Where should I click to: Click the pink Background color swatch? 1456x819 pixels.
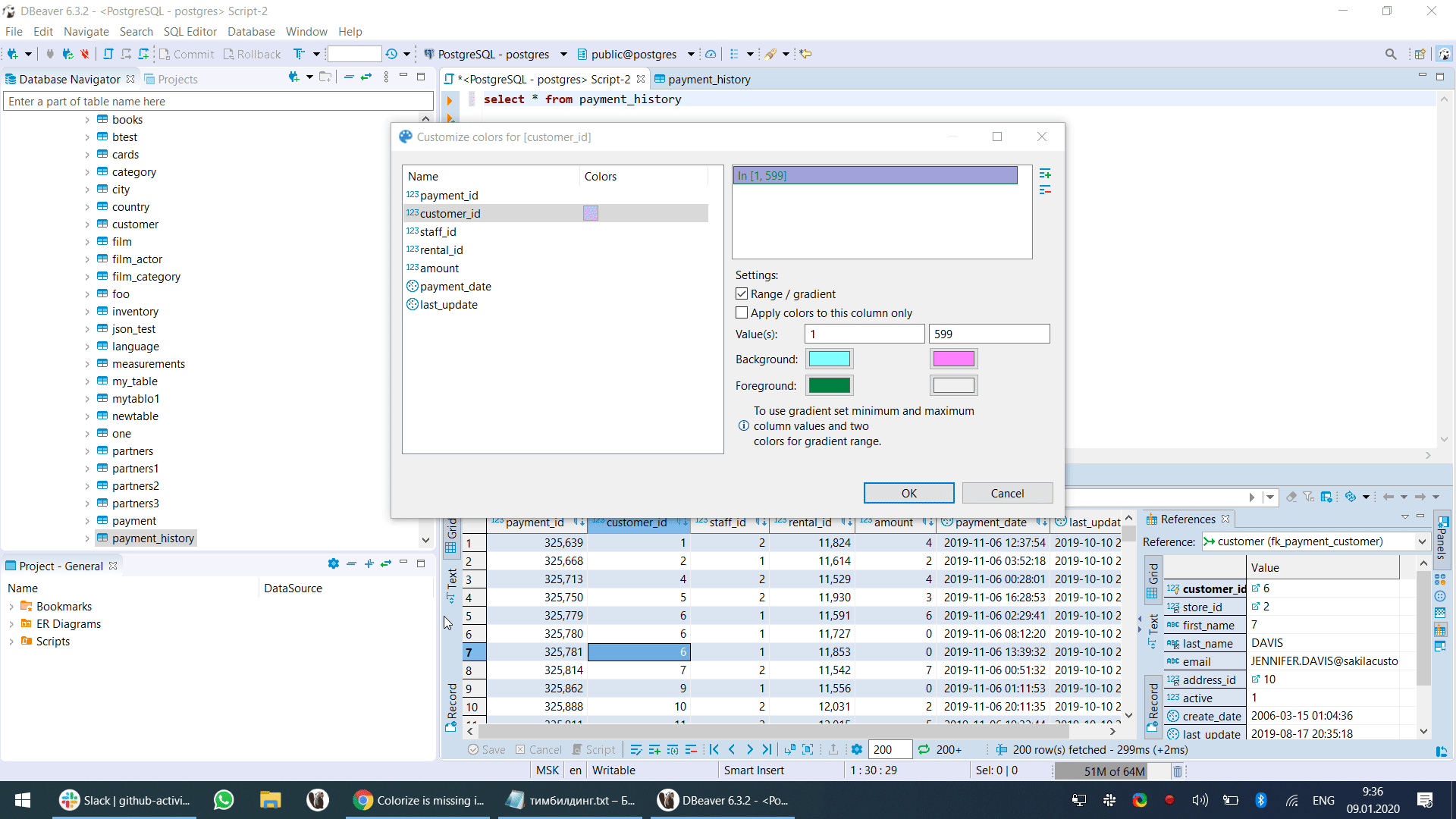954,359
